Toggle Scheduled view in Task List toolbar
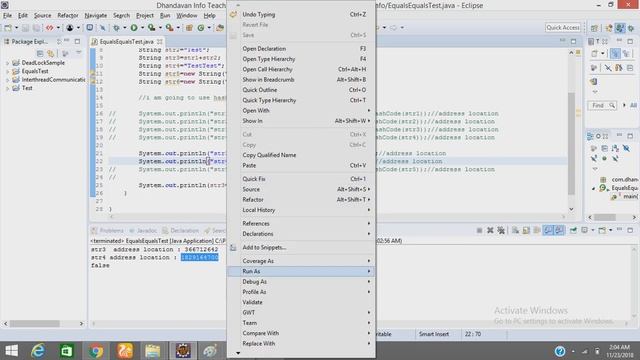640x360 pixels. (626, 53)
